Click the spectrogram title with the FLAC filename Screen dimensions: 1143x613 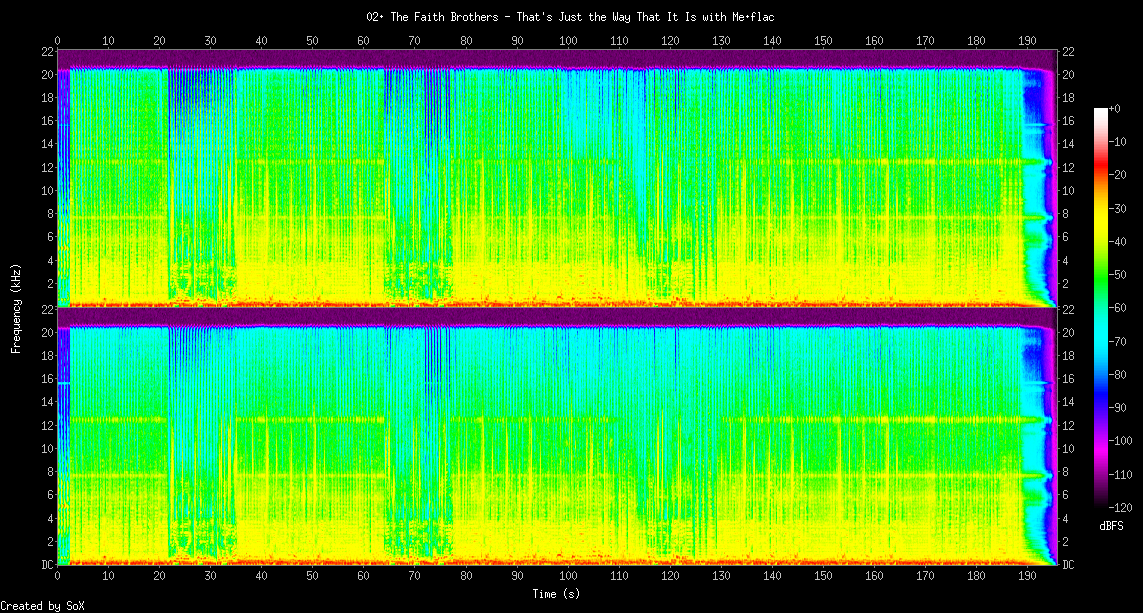coord(571,17)
